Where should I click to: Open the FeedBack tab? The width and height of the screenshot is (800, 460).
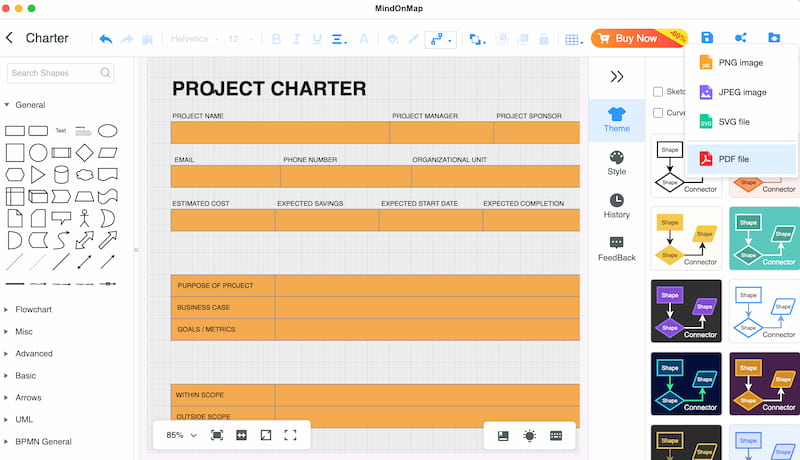tap(617, 249)
